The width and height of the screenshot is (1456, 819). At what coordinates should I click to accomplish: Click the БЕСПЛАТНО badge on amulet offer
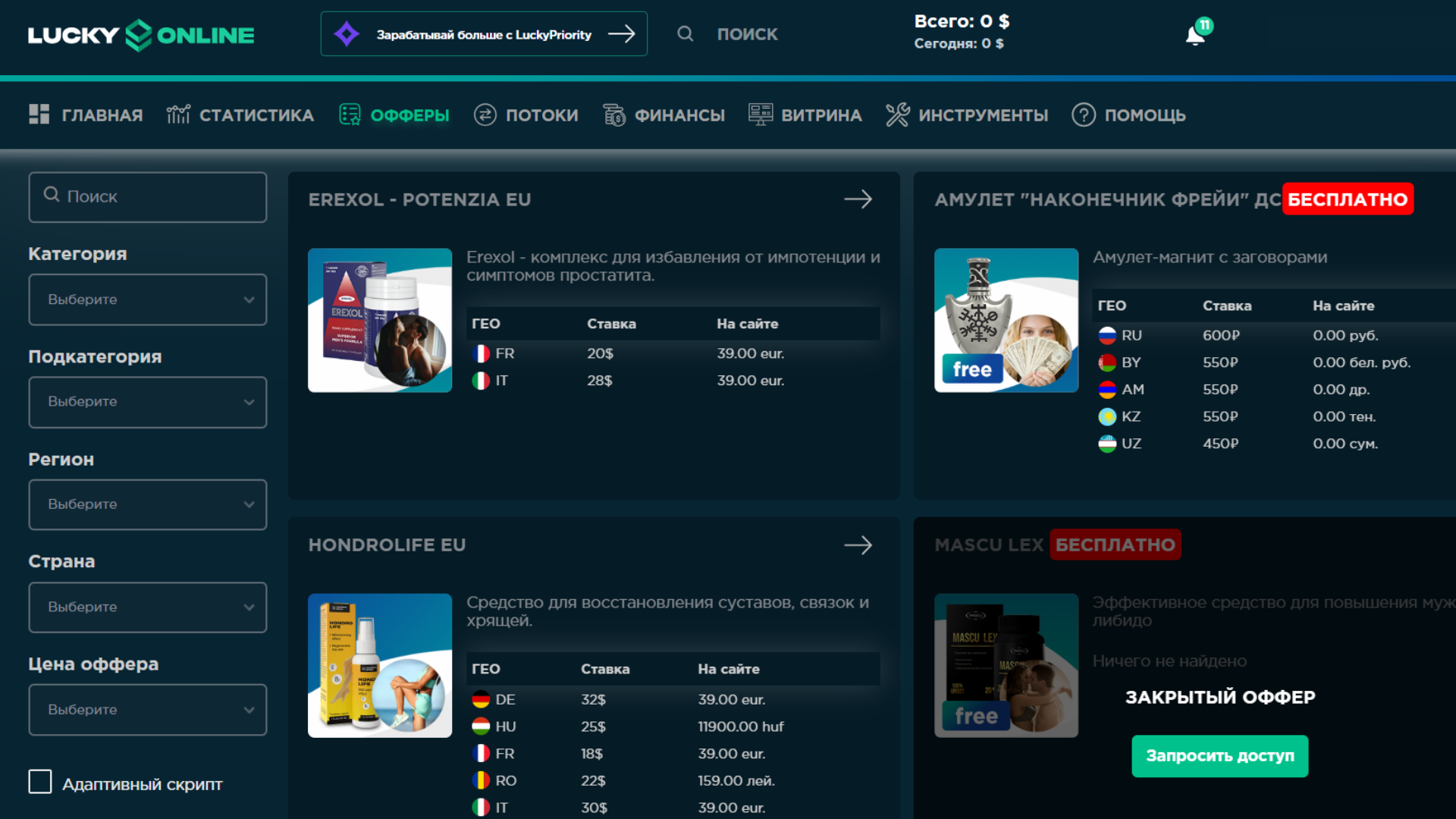pyautogui.click(x=1348, y=199)
